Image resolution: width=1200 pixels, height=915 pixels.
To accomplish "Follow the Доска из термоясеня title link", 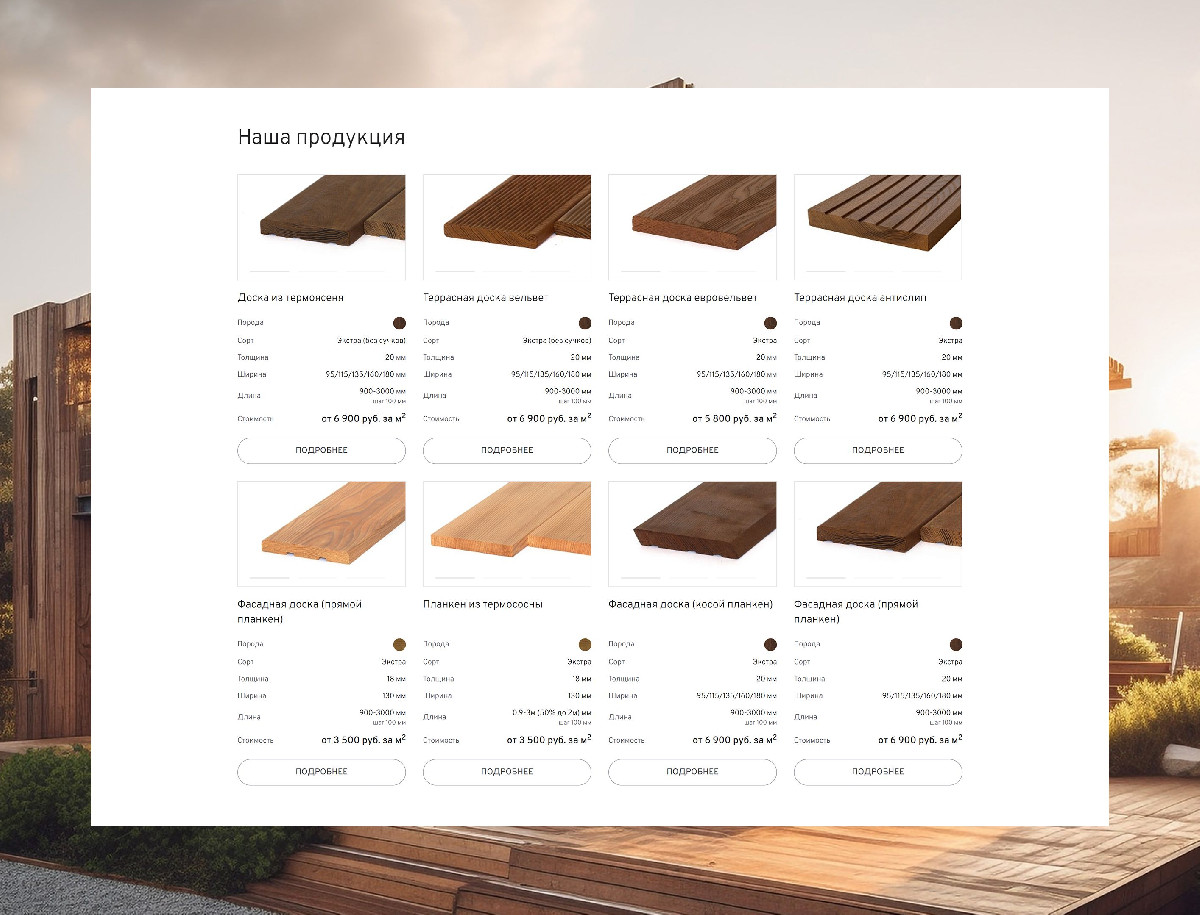I will pos(291,297).
